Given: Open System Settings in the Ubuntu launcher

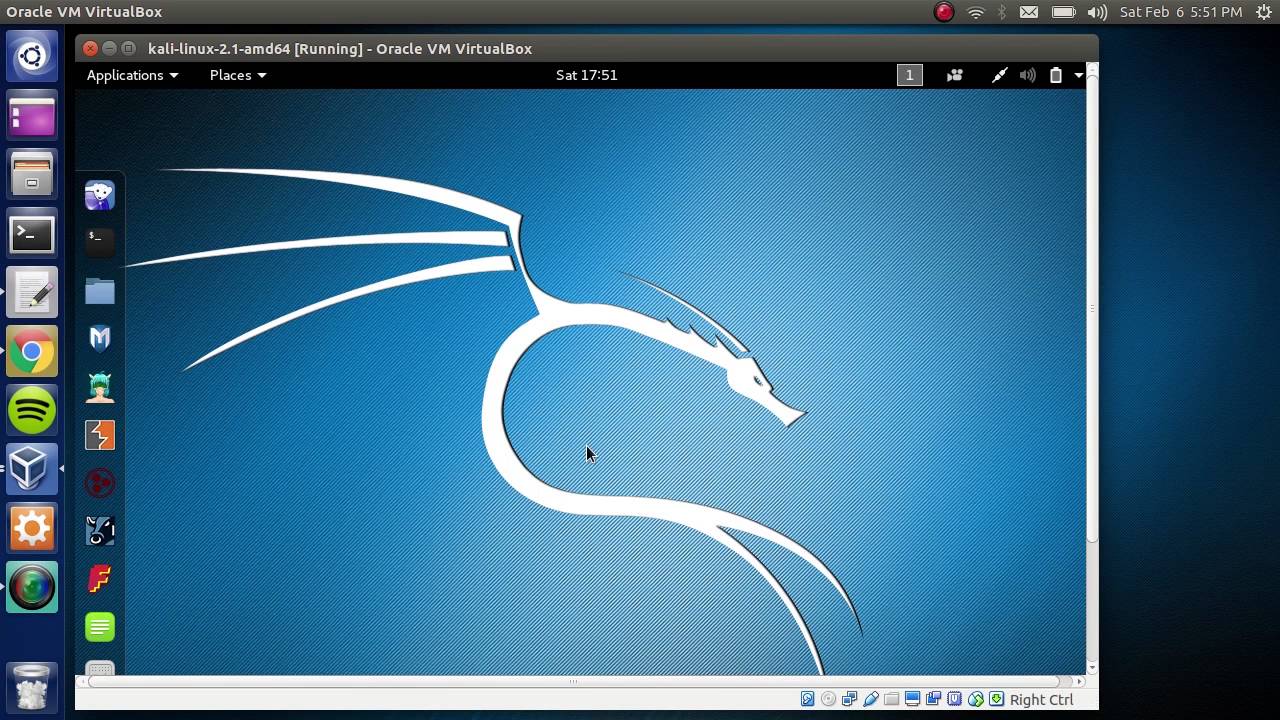Looking at the screenshot, I should (x=32, y=528).
